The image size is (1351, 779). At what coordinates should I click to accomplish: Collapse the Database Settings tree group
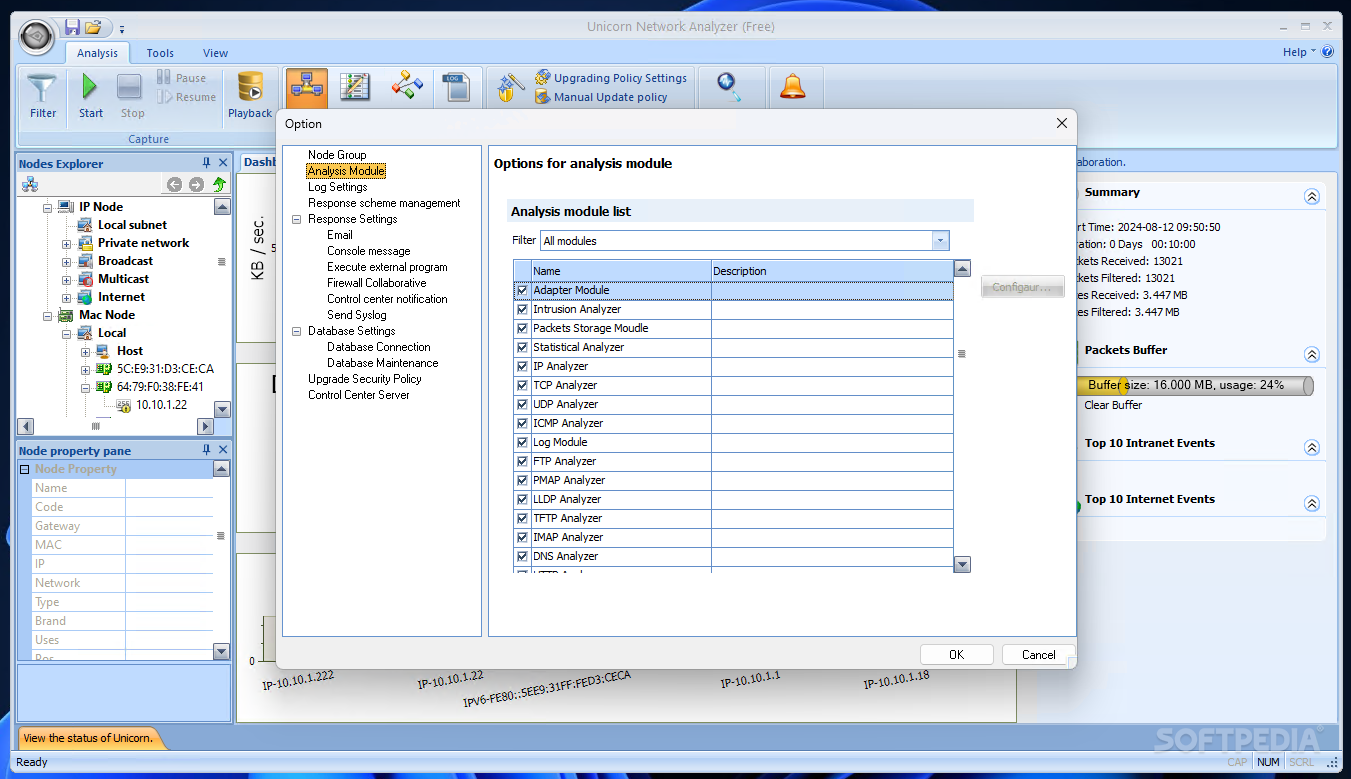(x=297, y=331)
